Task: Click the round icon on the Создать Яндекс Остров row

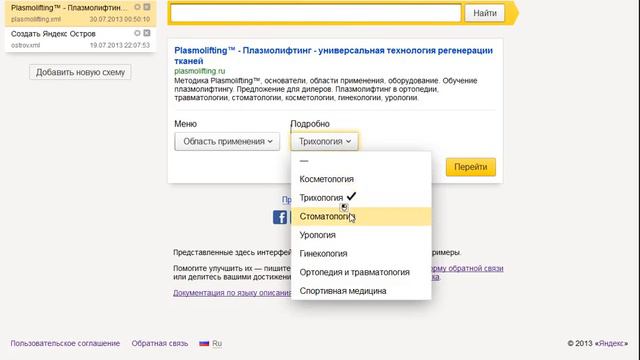Action: tap(138, 33)
